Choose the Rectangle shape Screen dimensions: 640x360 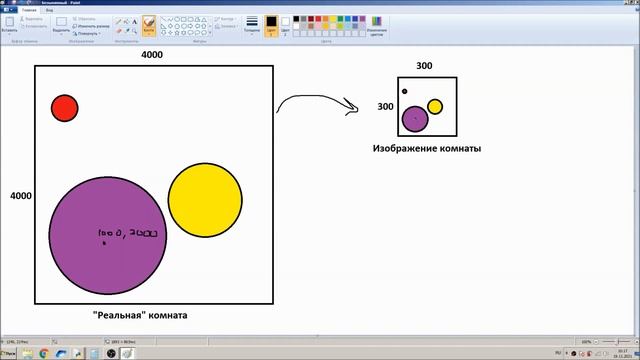[x=184, y=19]
